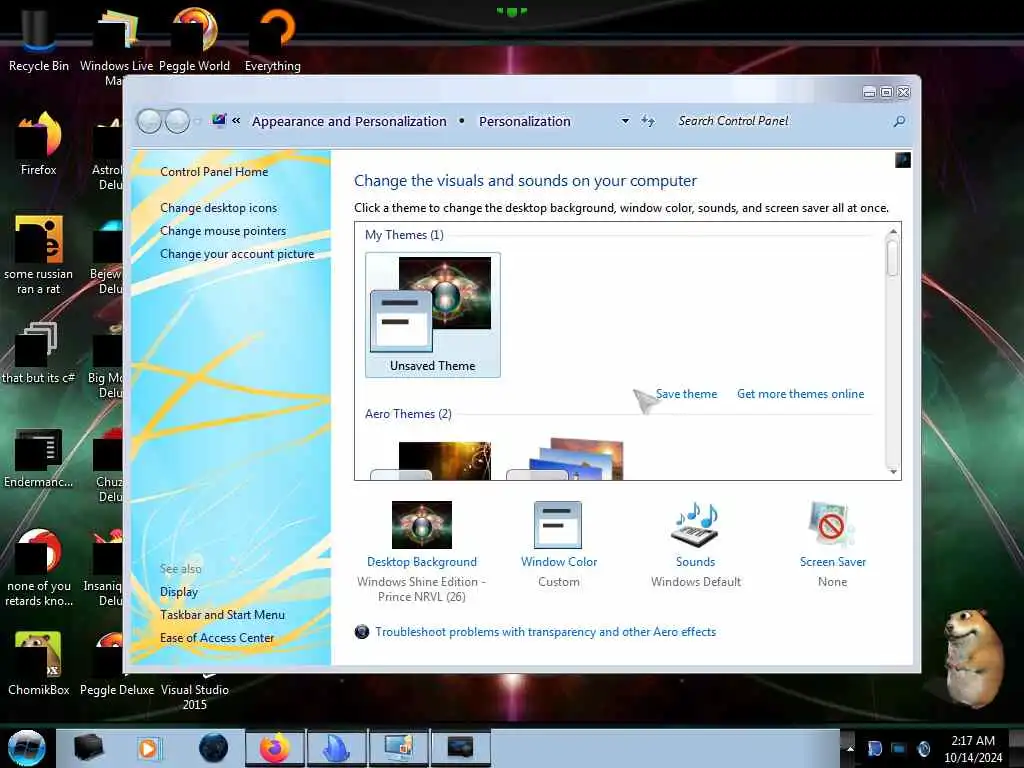
Task: Open Change your account picture link
Action: tap(237, 253)
